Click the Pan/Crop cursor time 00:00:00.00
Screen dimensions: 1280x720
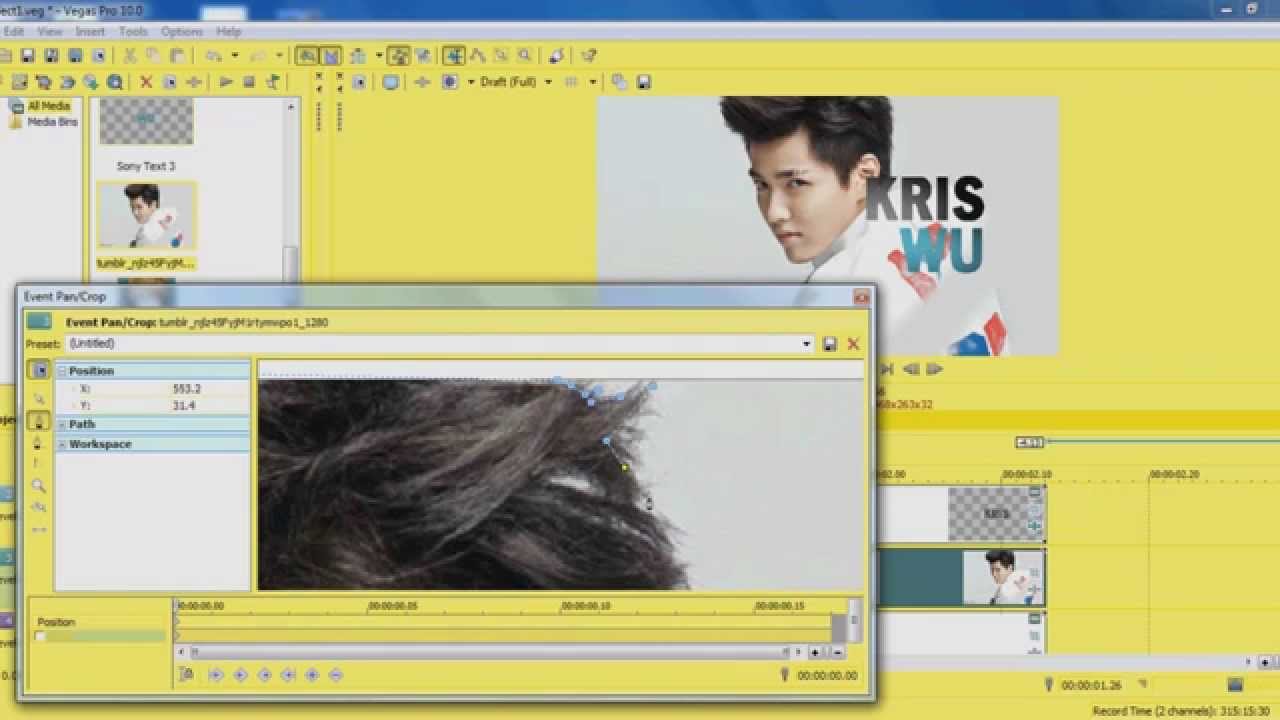tap(827, 676)
